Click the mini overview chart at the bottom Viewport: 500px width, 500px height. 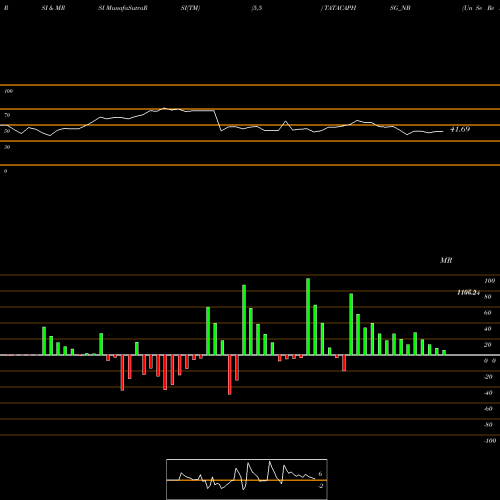pos(247,479)
